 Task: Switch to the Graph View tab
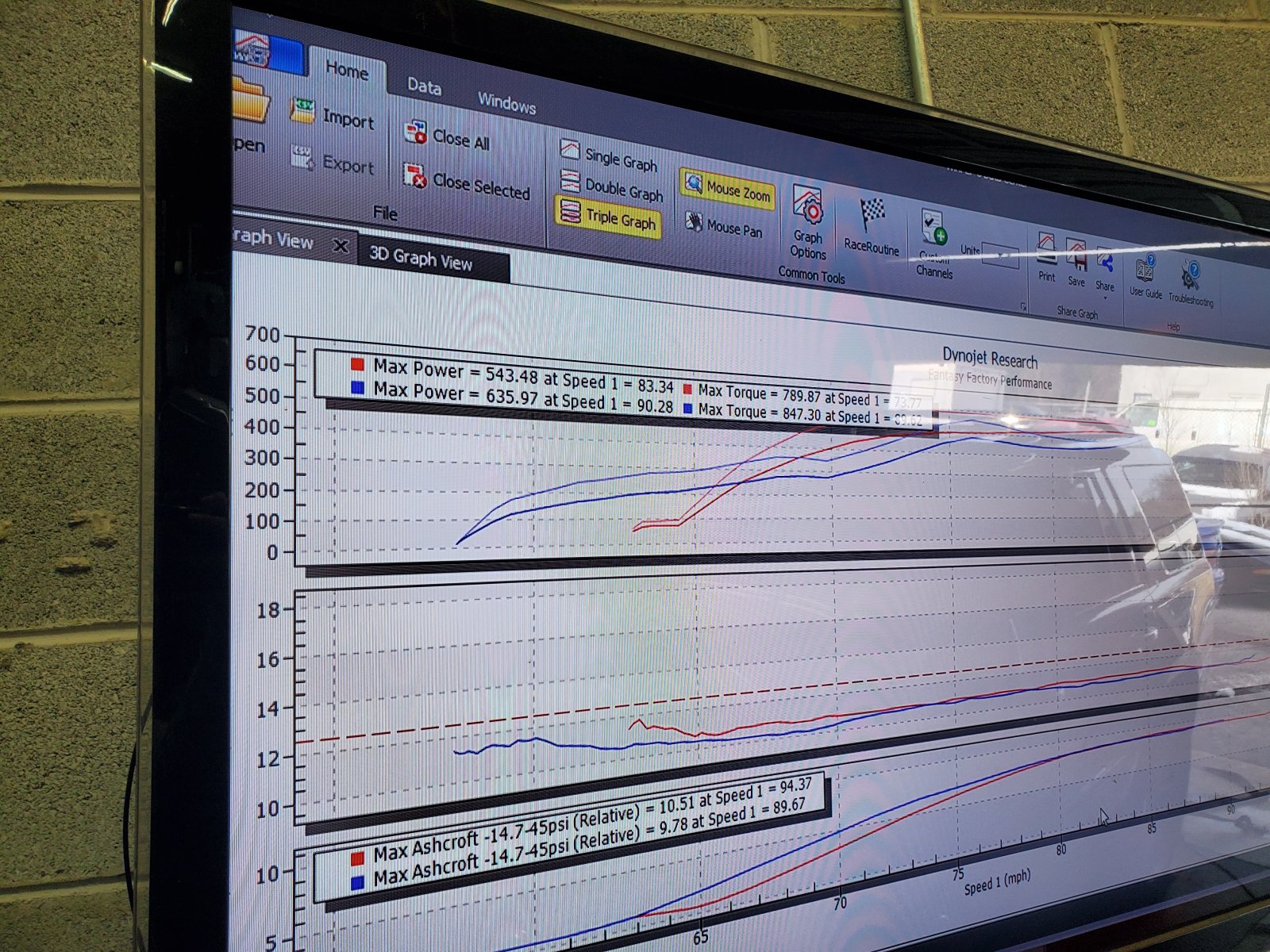click(275, 240)
